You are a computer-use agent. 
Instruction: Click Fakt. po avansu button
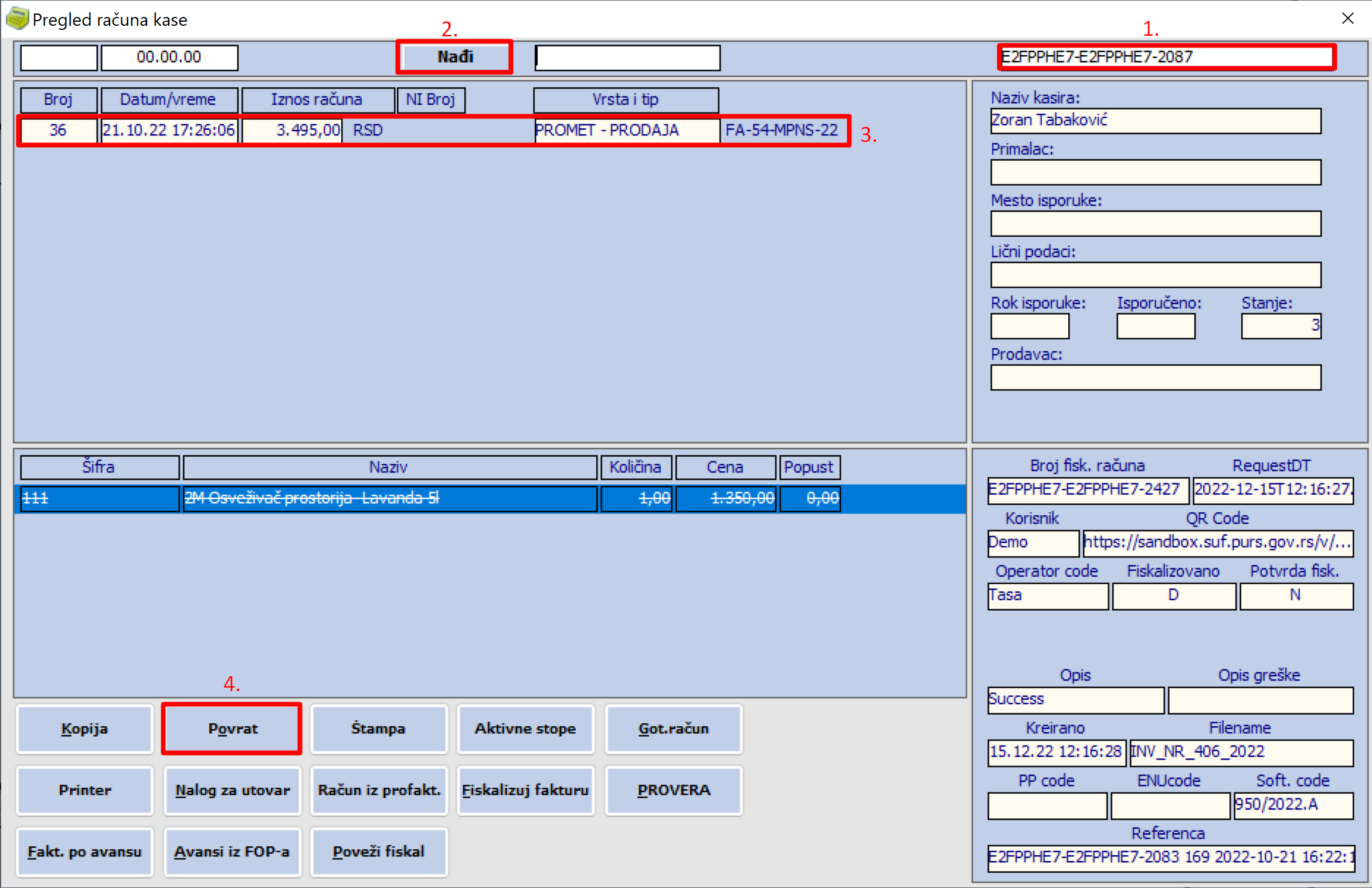click(84, 852)
